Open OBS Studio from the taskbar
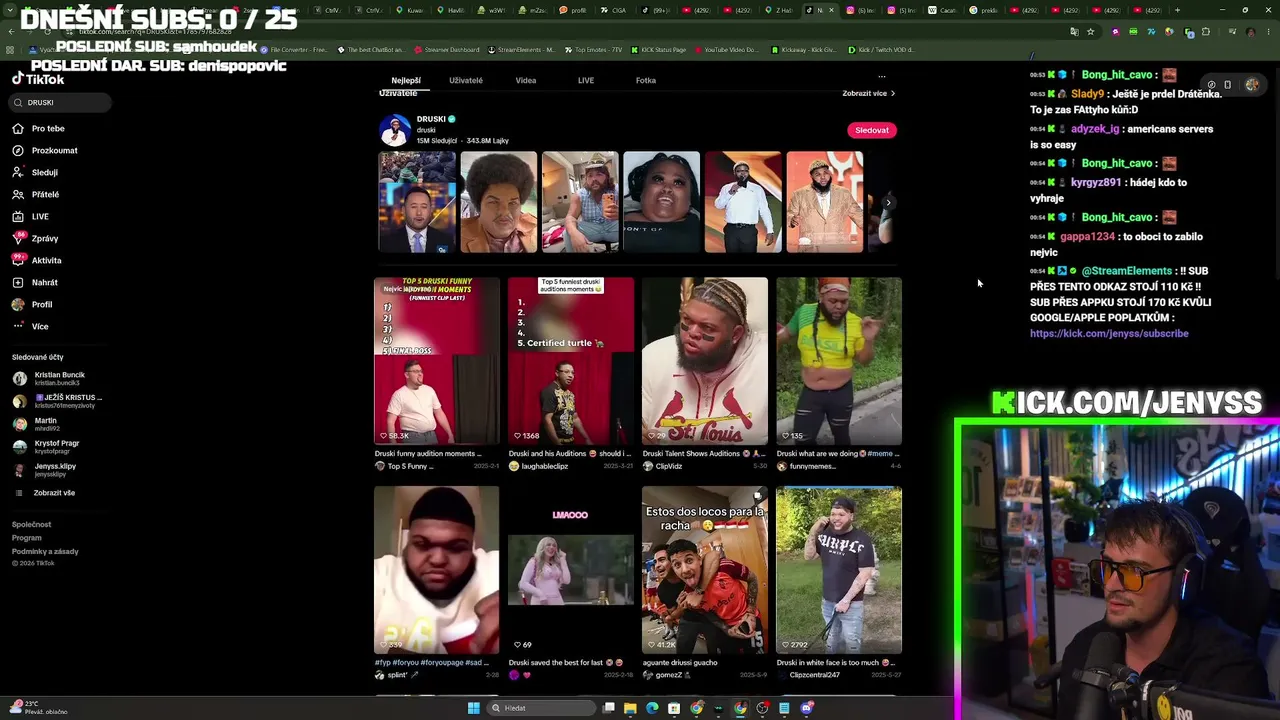This screenshot has width=1280, height=720. point(762,708)
